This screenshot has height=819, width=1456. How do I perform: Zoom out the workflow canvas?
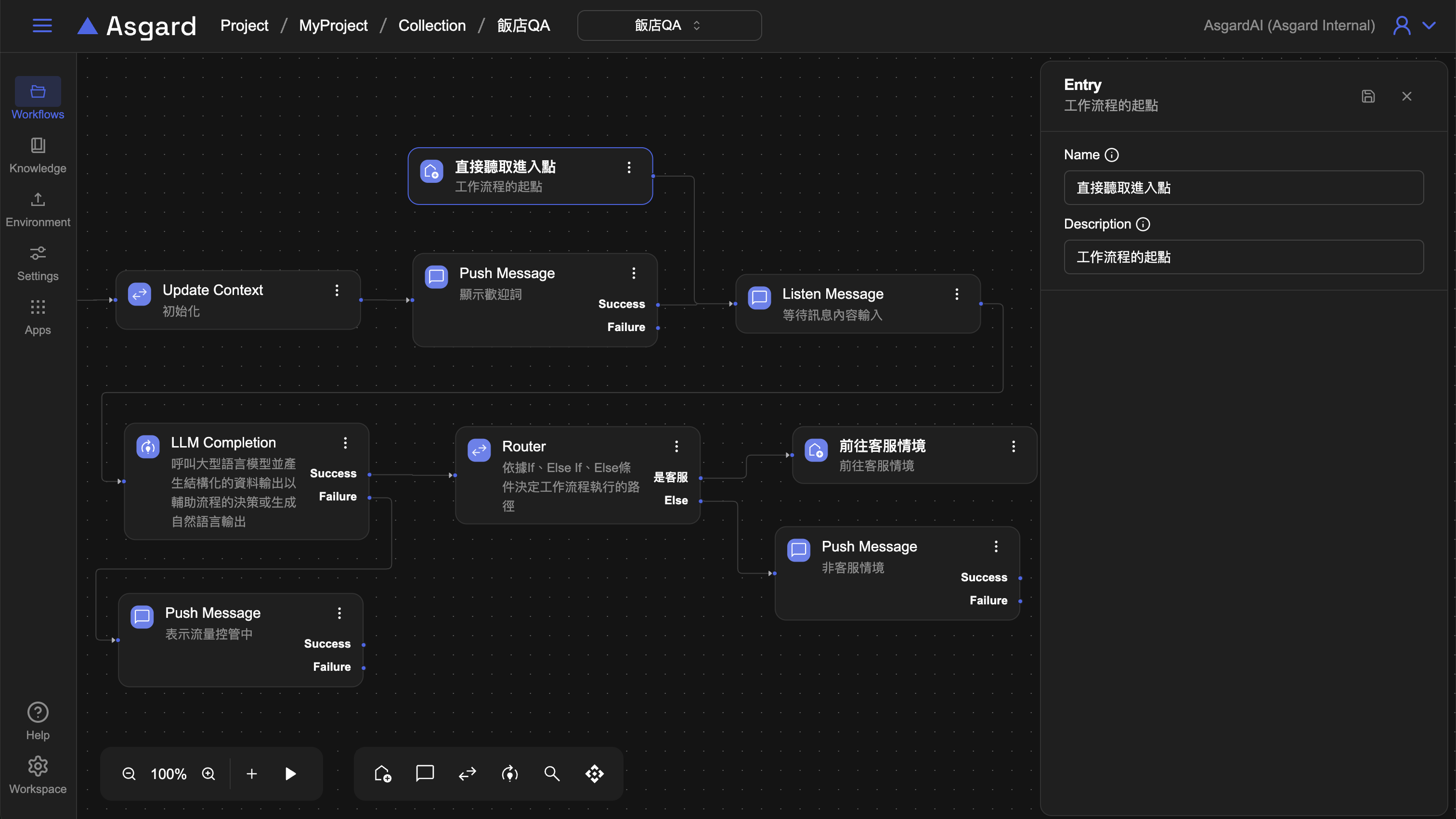129,773
